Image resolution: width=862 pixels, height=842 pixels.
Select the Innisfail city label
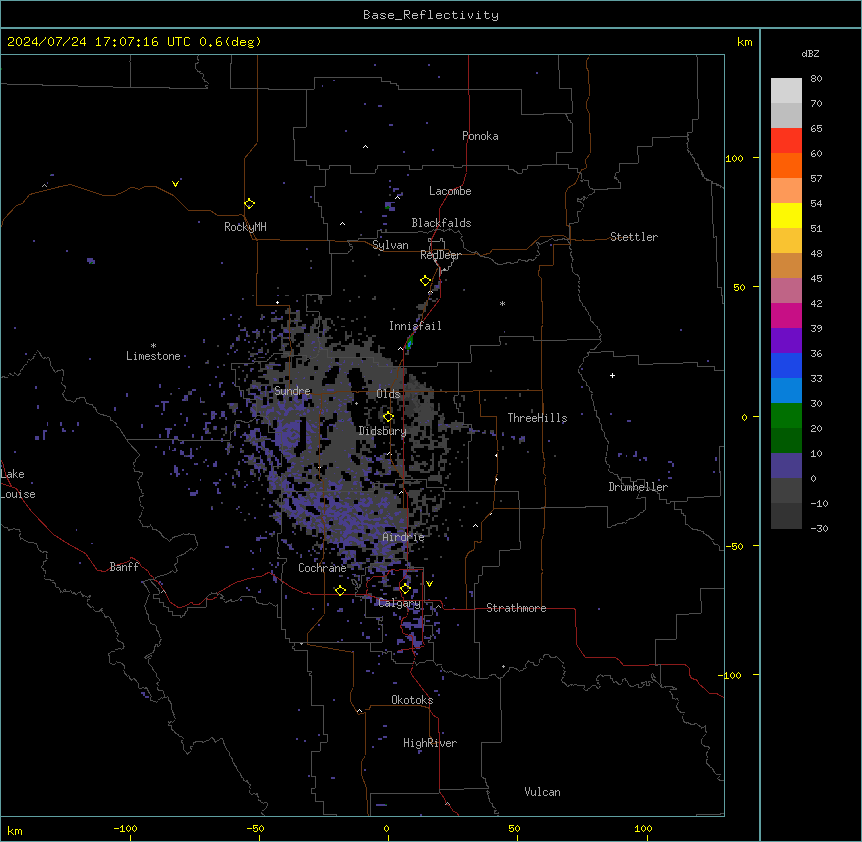click(x=415, y=326)
